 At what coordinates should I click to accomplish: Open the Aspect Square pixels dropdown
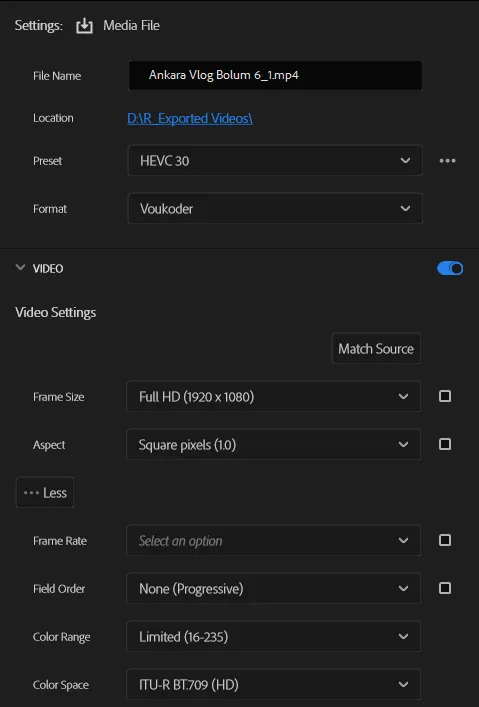273,445
